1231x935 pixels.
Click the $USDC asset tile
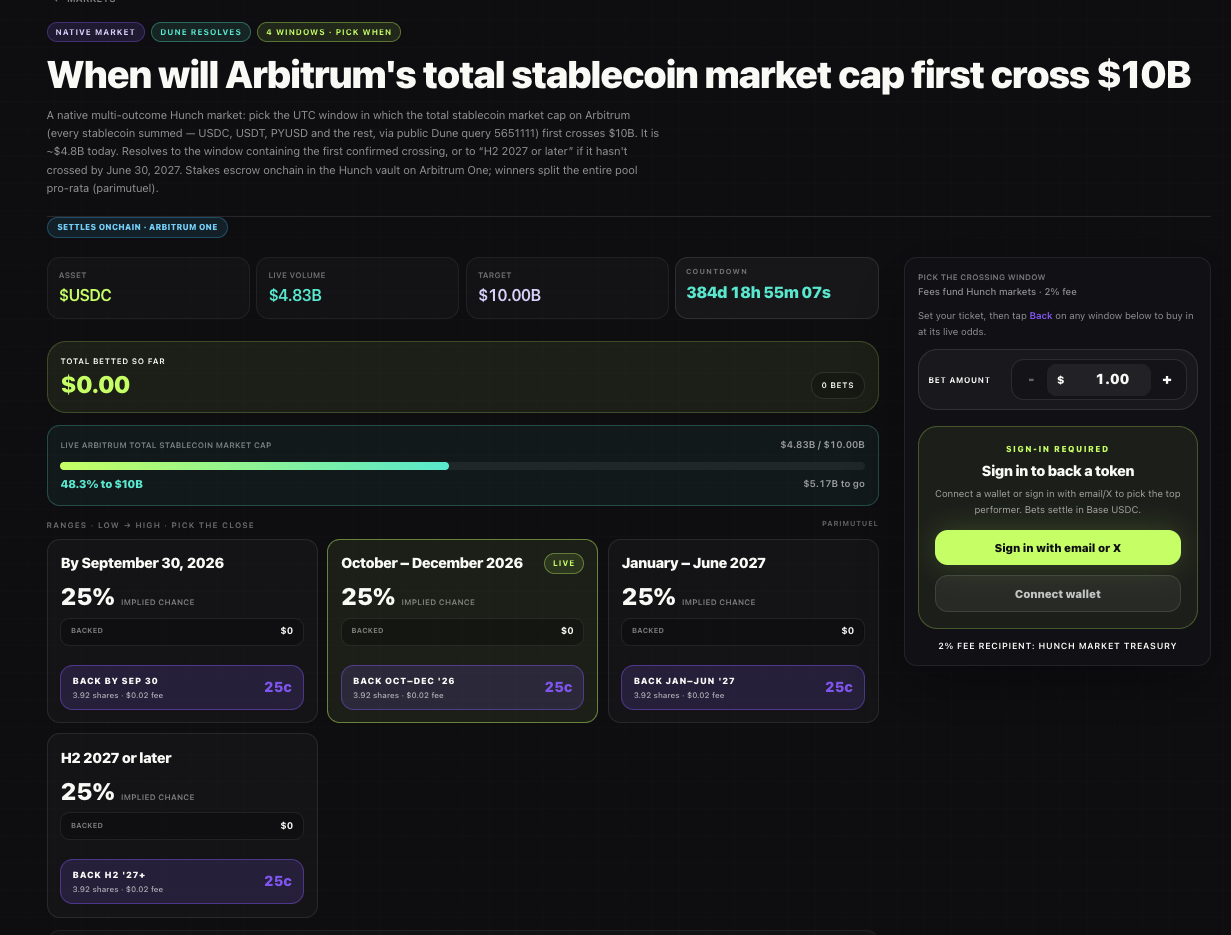coord(148,288)
